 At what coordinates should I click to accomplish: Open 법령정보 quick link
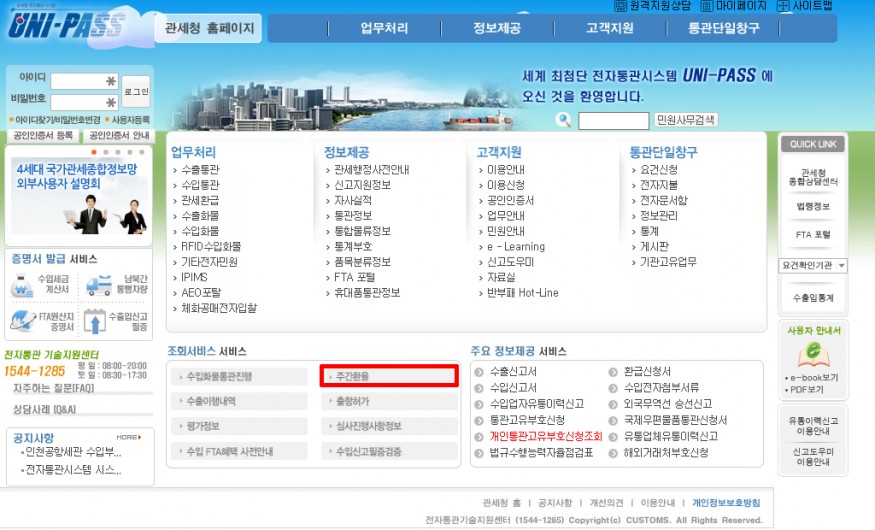pos(813,206)
